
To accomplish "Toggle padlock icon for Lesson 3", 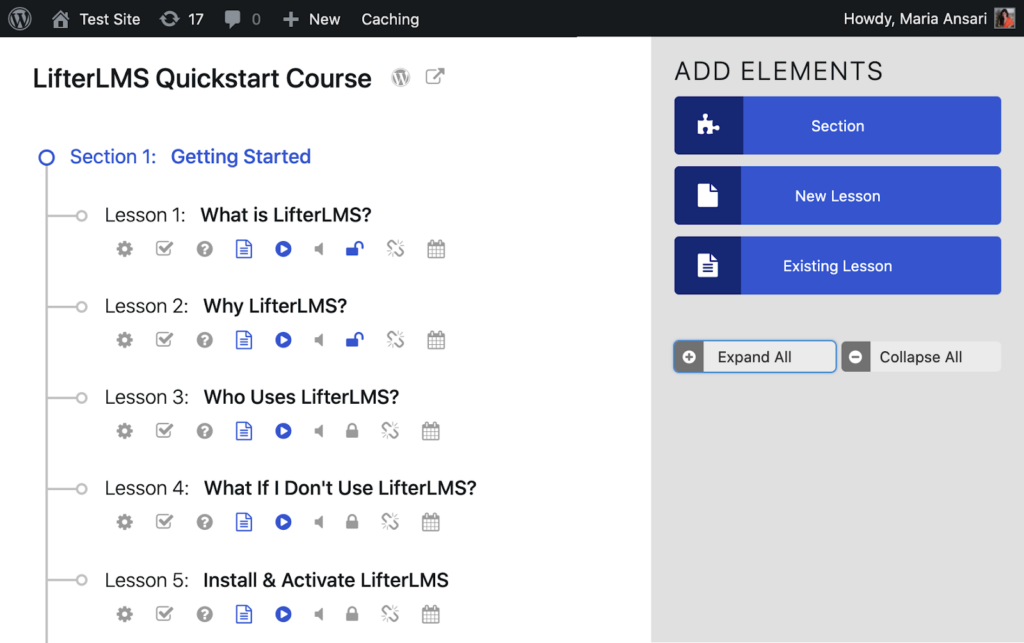I will click(352, 430).
